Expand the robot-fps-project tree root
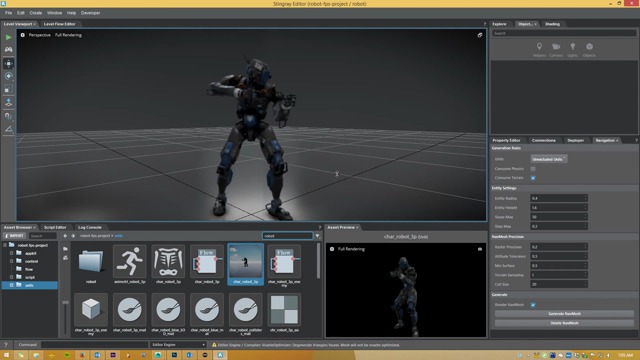Viewport: 640px width, 360px height. 5,245
